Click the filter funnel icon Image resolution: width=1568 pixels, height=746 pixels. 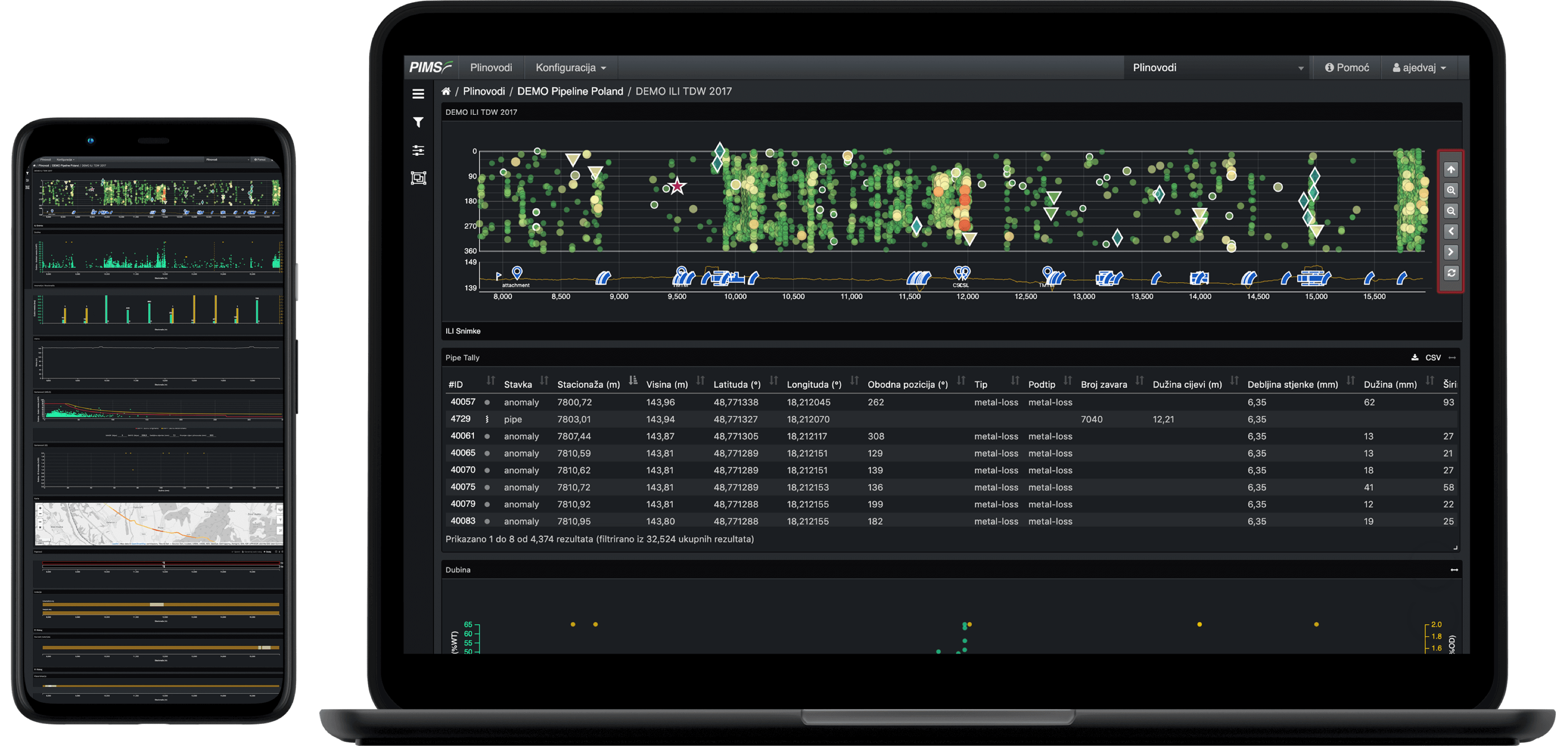coord(418,123)
